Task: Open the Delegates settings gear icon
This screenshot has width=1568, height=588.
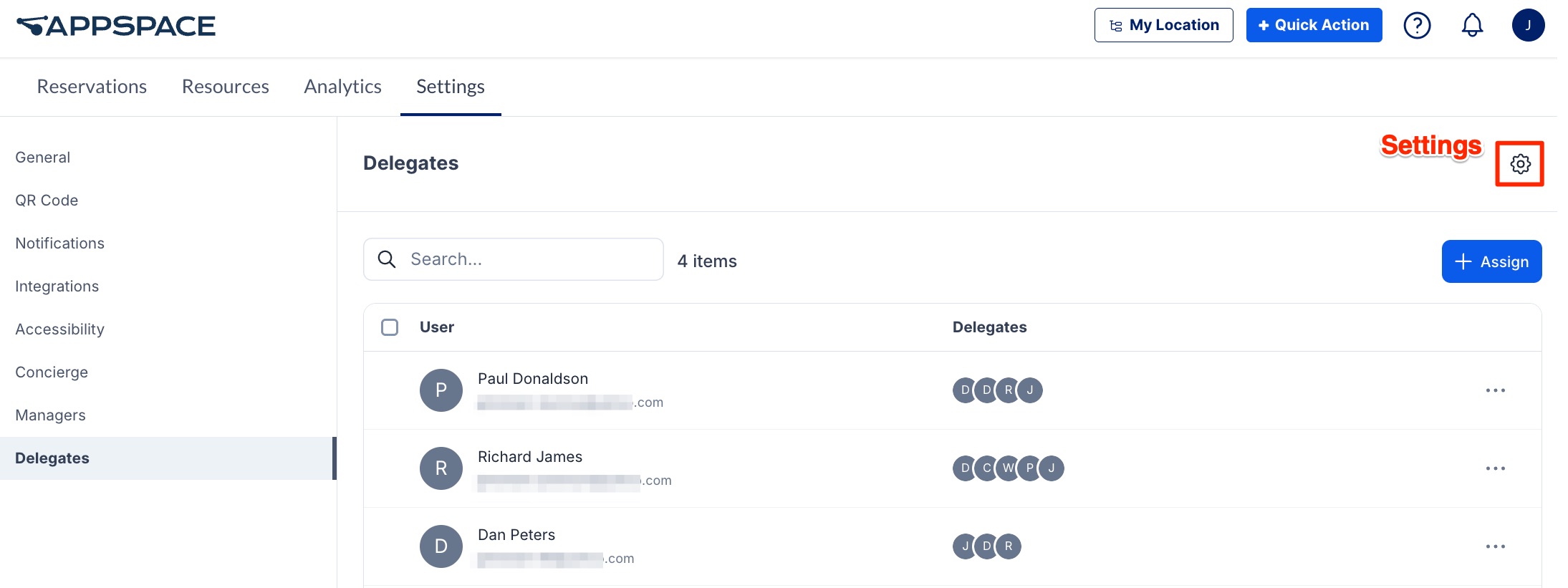Action: [x=1520, y=164]
